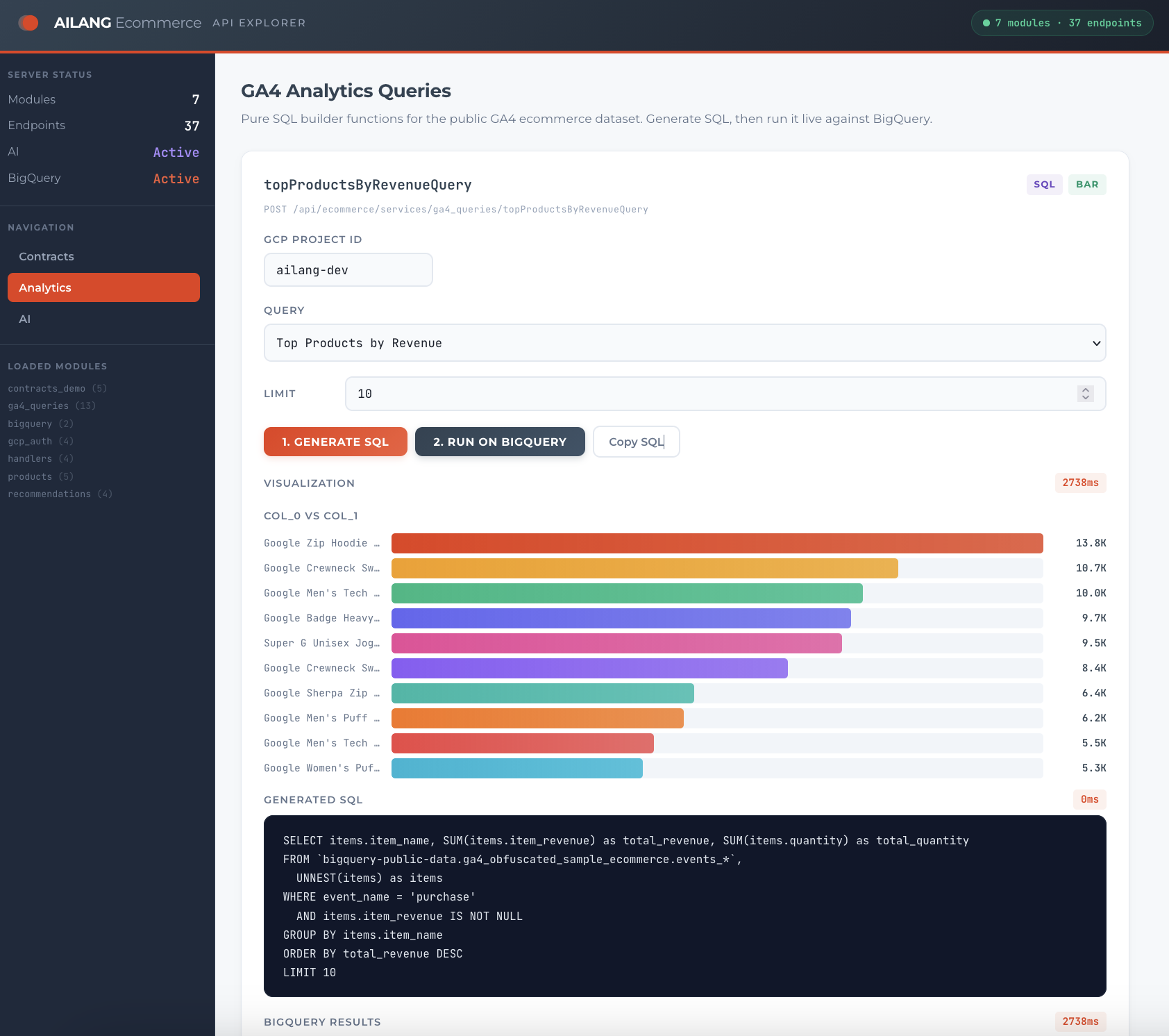Click the 7 modules 37 endpoints badge
This screenshot has width=1169, height=1036.
pyautogui.click(x=1061, y=22)
